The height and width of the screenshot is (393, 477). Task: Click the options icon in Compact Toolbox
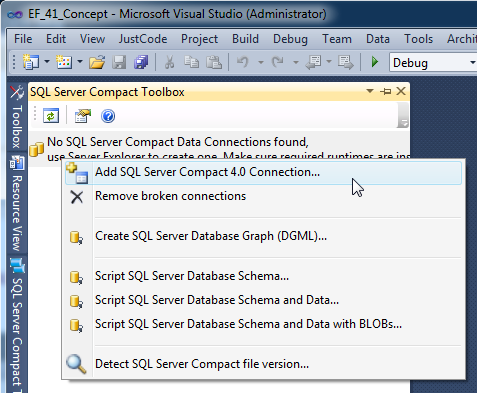click(83, 116)
